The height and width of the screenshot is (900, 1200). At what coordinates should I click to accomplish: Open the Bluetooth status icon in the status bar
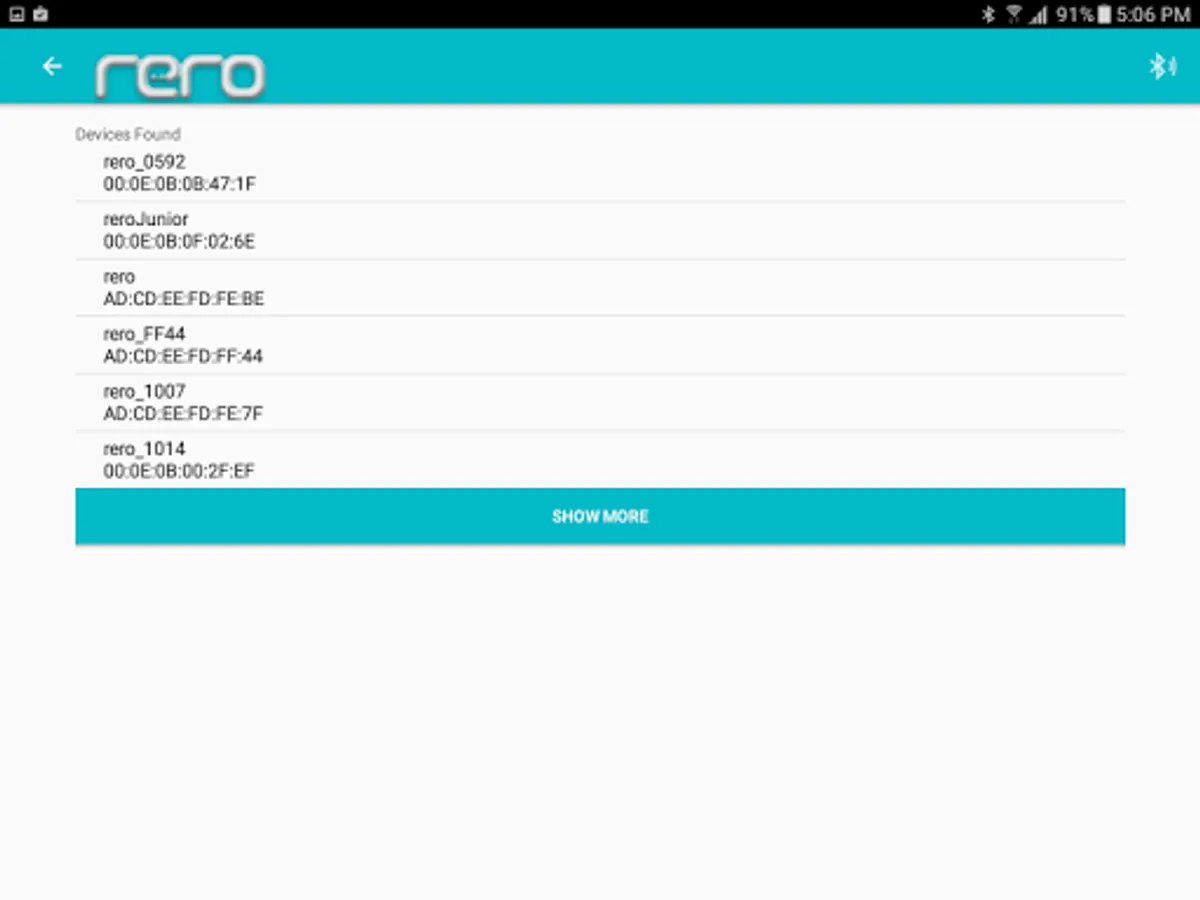(x=988, y=15)
